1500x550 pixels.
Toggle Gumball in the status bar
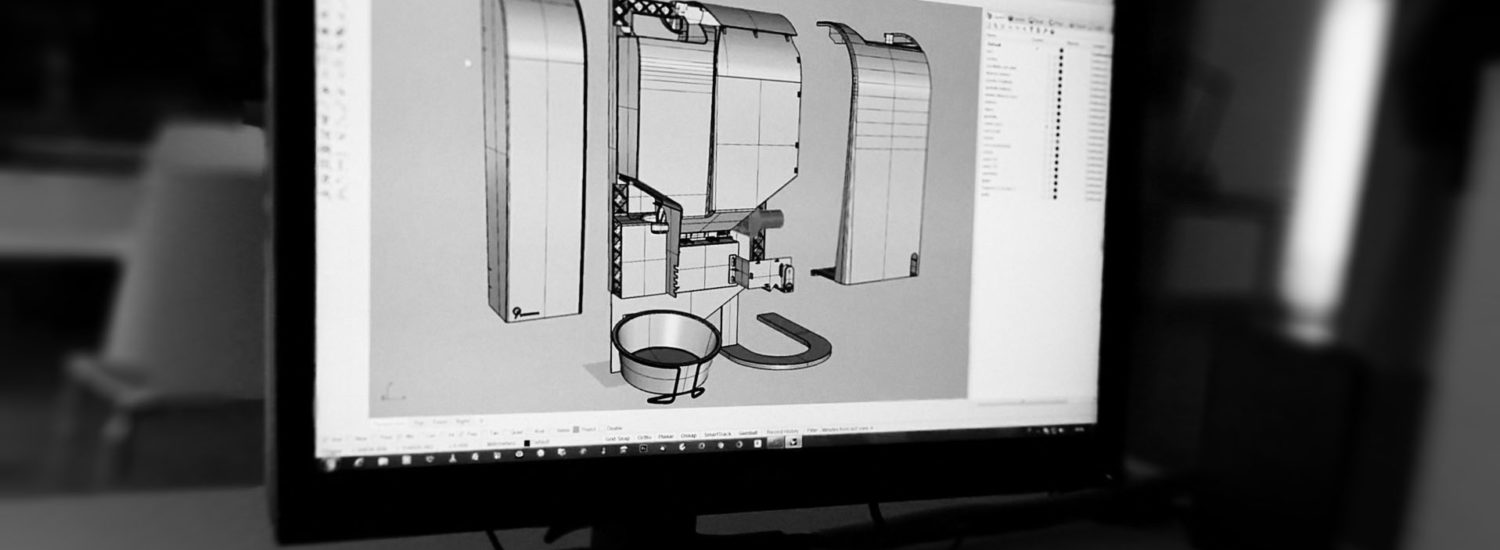tap(748, 433)
